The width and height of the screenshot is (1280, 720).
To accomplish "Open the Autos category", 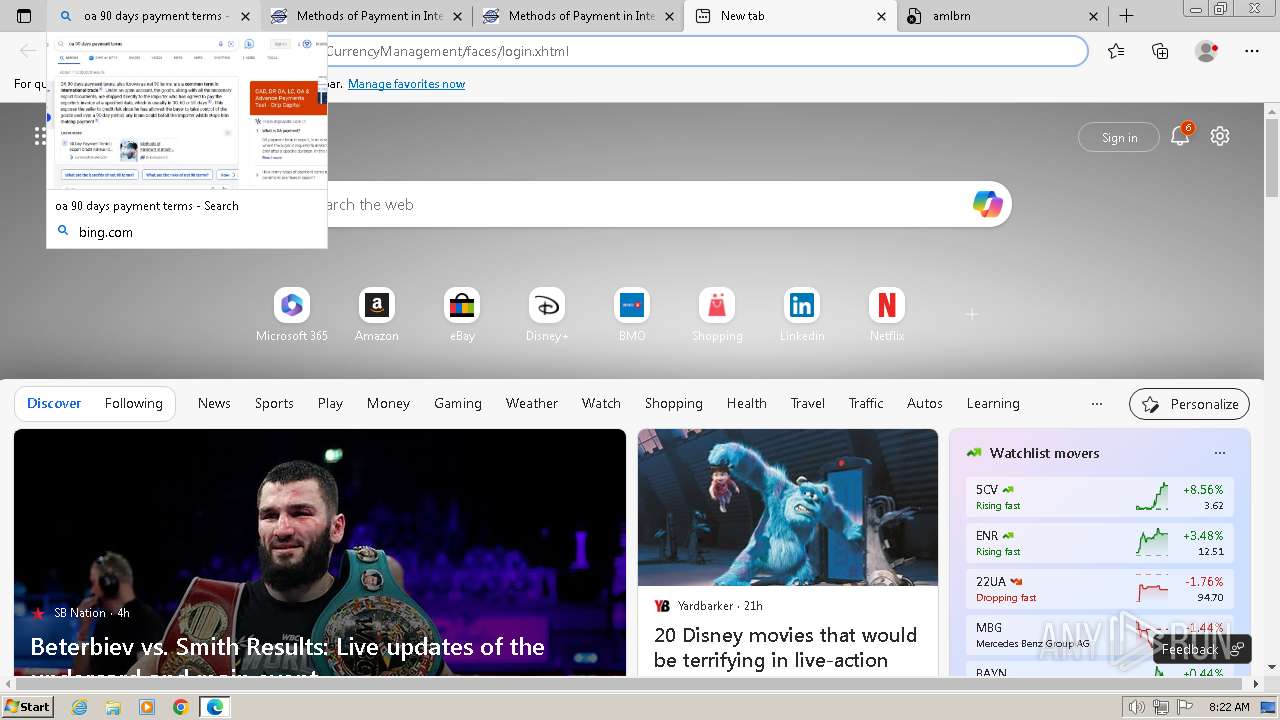I will click(924, 403).
